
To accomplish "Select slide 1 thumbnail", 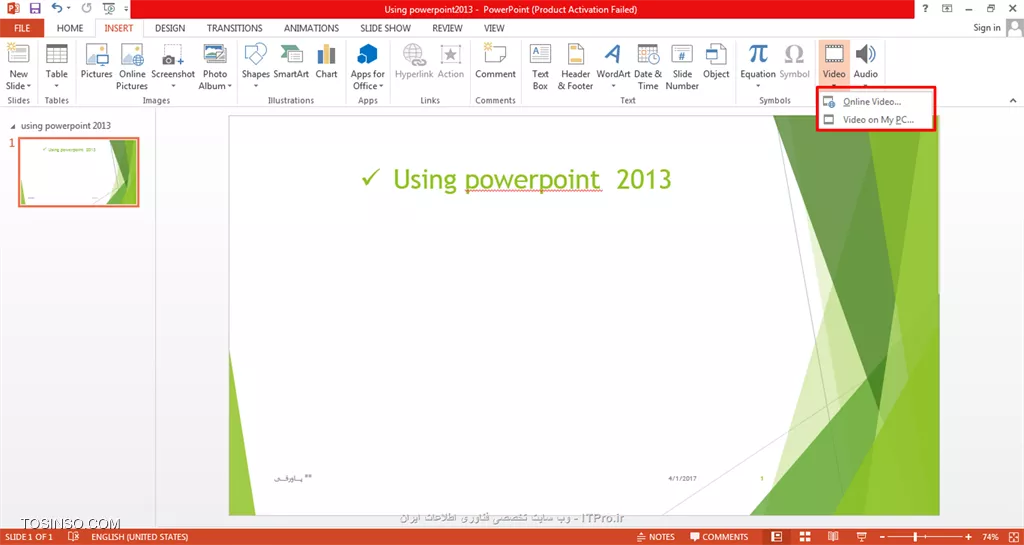I will click(78, 172).
